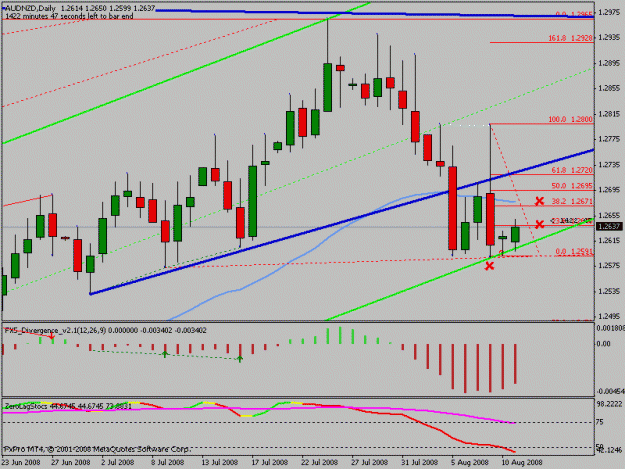Click the 23 Jun 2008 date label
This screenshot has width=625, height=469.
point(21,463)
